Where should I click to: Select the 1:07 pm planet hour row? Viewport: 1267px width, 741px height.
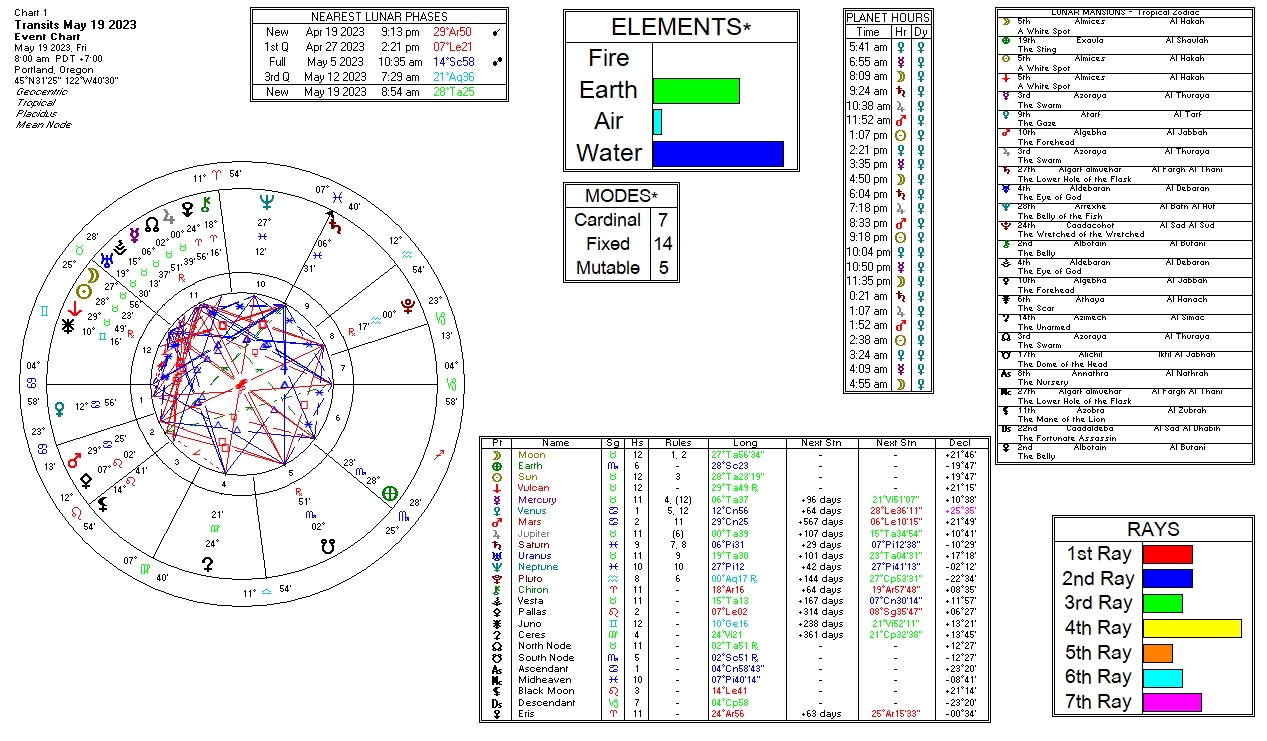888,135
